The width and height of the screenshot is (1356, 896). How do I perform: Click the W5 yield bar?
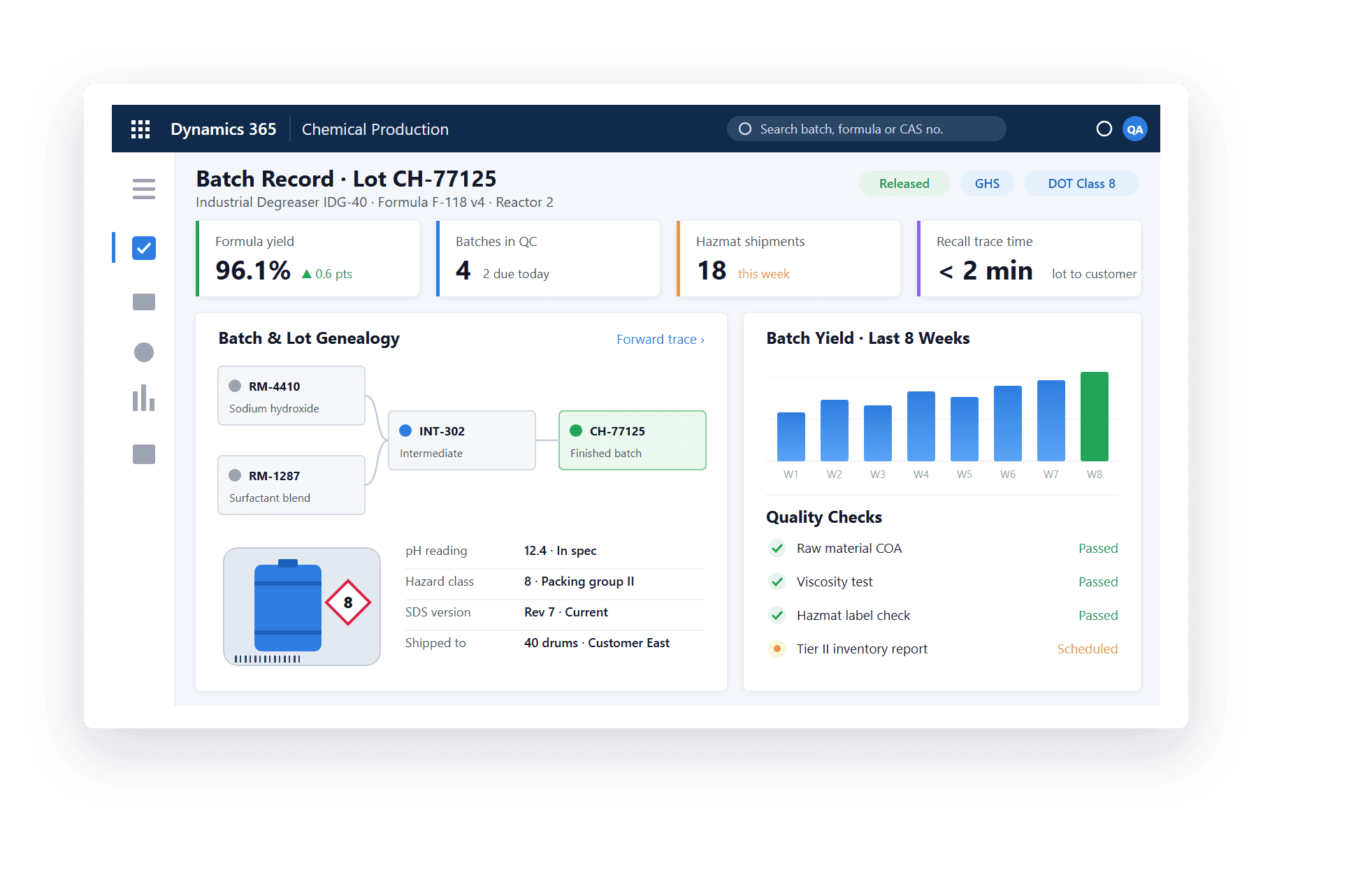coord(965,429)
